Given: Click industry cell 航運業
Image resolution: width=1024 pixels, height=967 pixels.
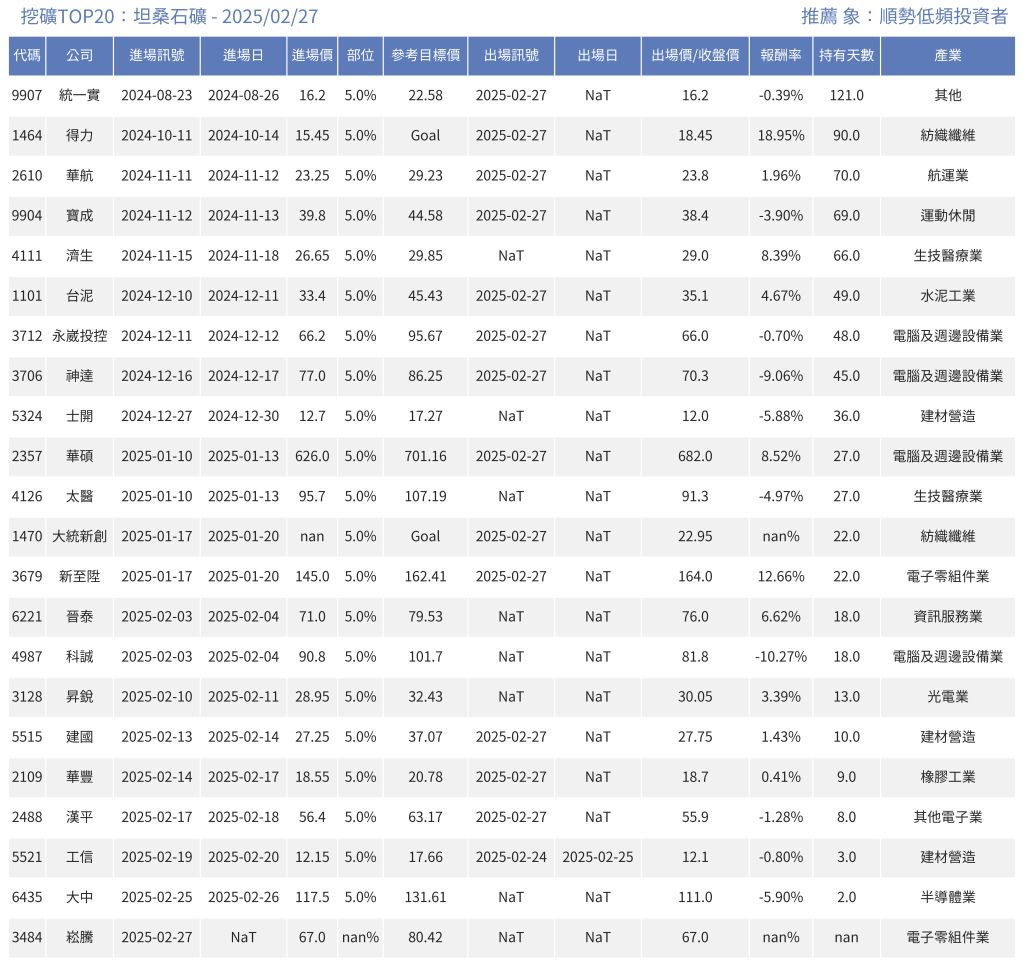Looking at the screenshot, I should [948, 176].
